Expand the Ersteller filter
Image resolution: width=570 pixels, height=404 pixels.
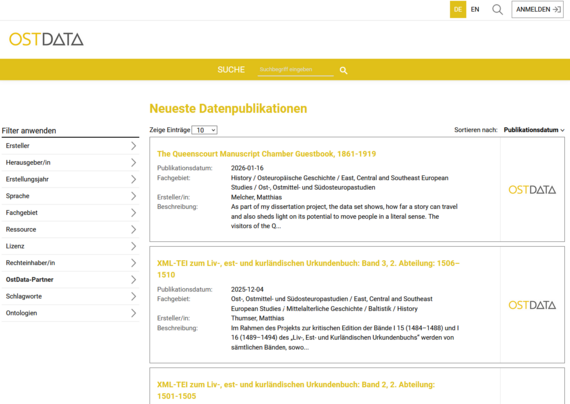[x=70, y=146]
